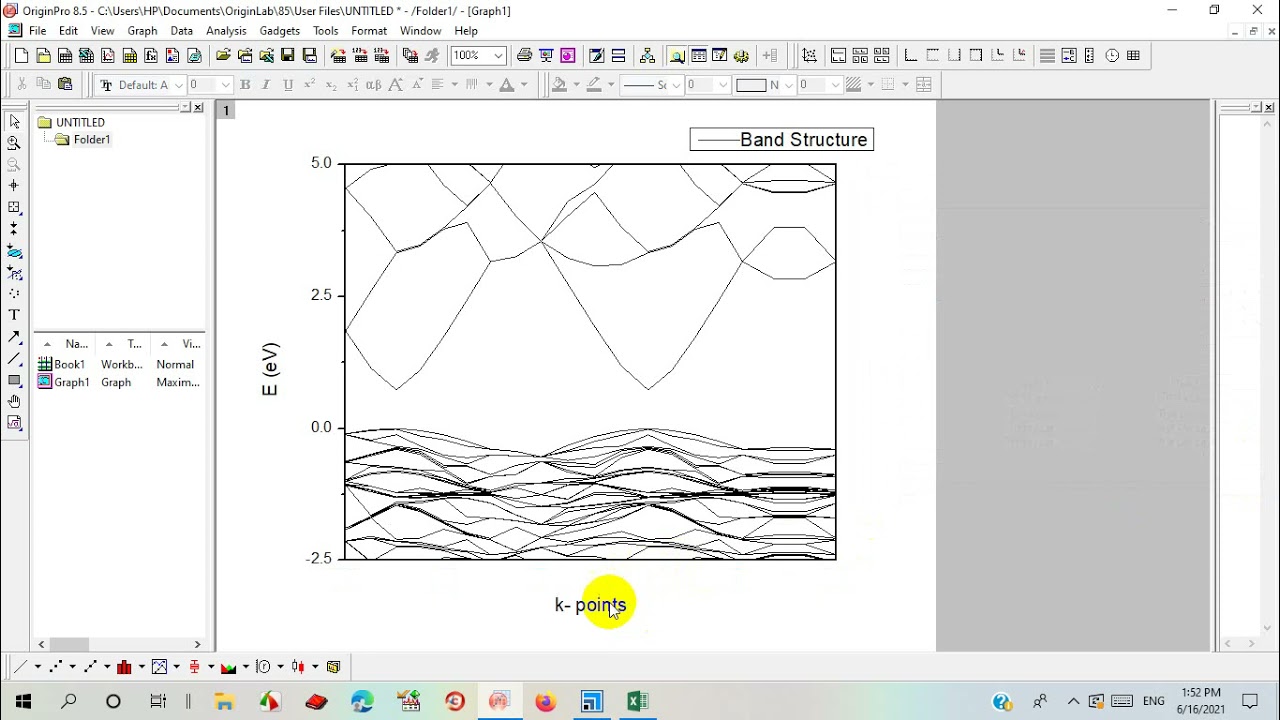1280x720 pixels.
Task: Select the Pointer tool
Action: click(14, 121)
